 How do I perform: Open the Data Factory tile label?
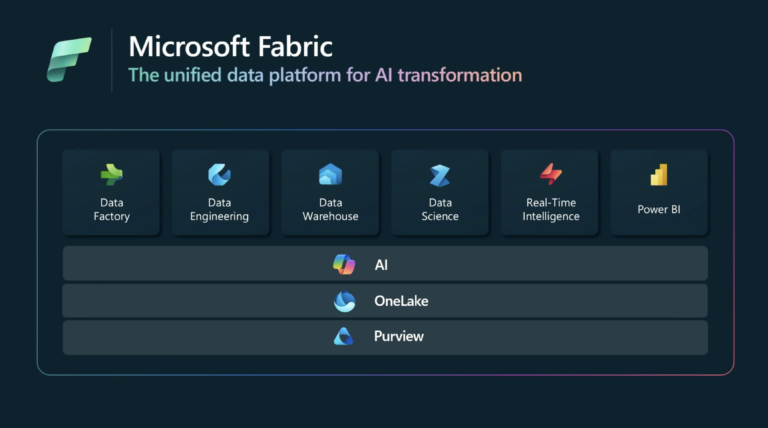[111, 209]
